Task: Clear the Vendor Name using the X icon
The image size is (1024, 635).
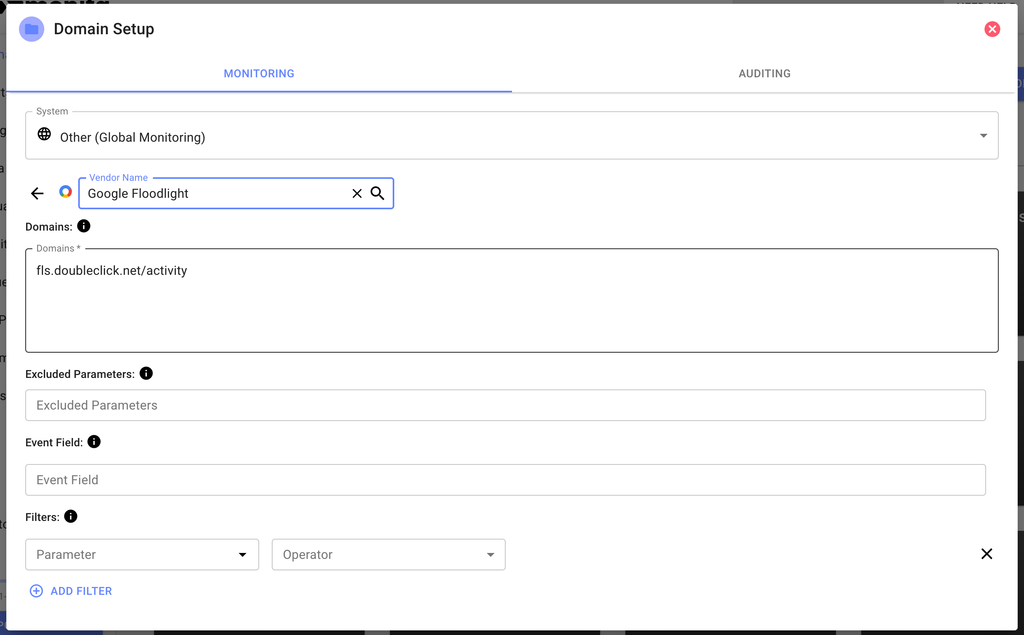Action: point(357,193)
